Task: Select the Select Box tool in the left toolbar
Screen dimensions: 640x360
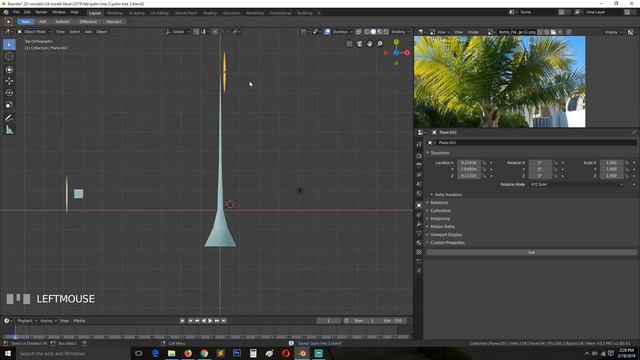Action: (9, 44)
